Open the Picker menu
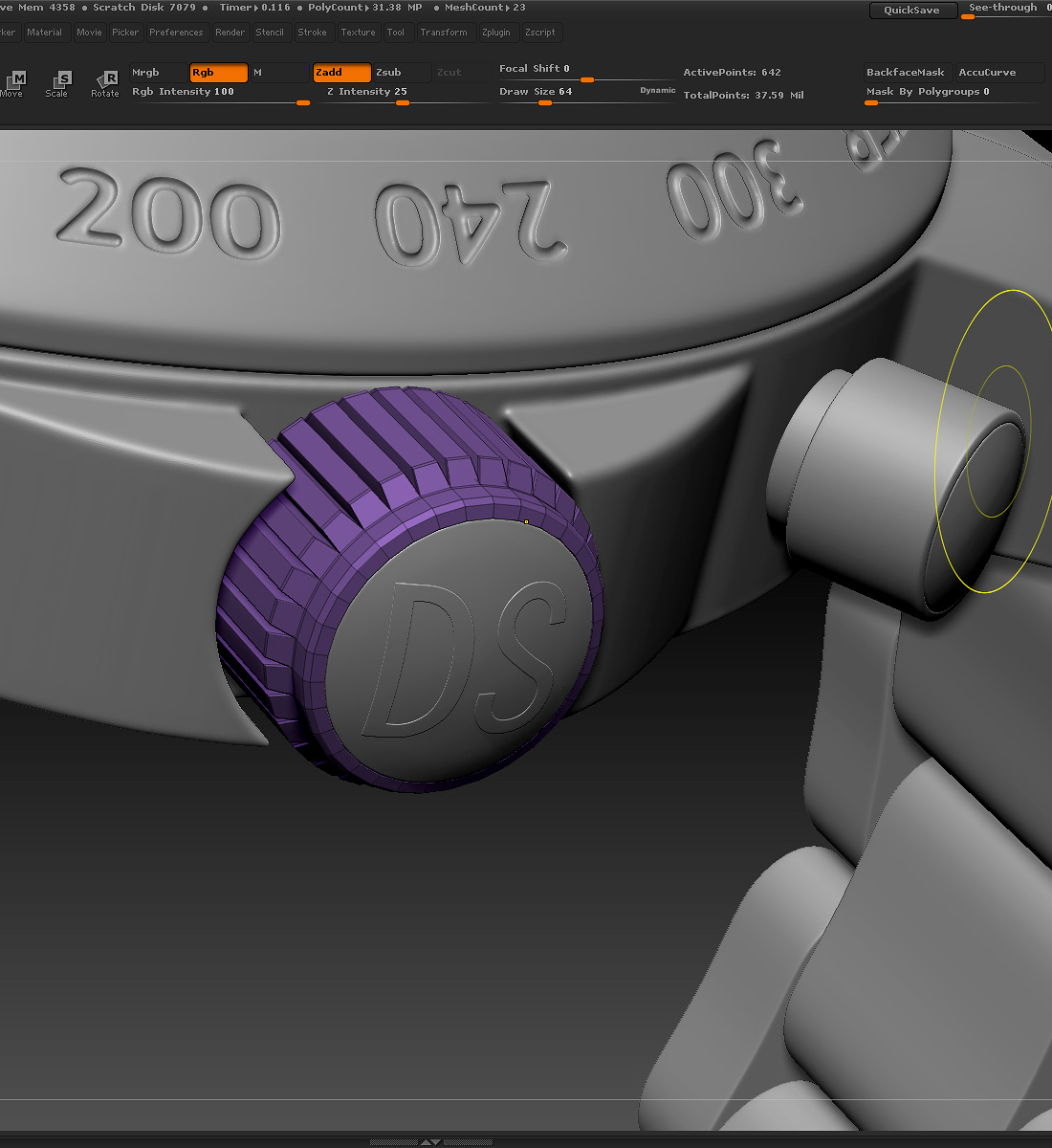 pos(125,33)
